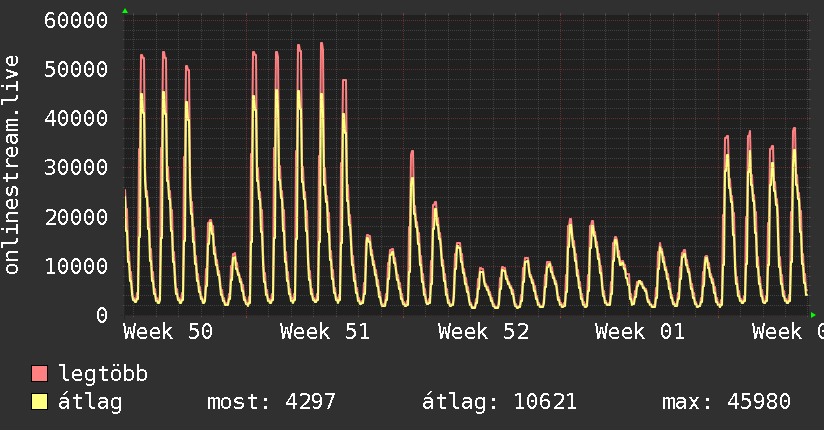
Task: Click the onlinestream.live vertical axis title
Action: [x=12, y=165]
